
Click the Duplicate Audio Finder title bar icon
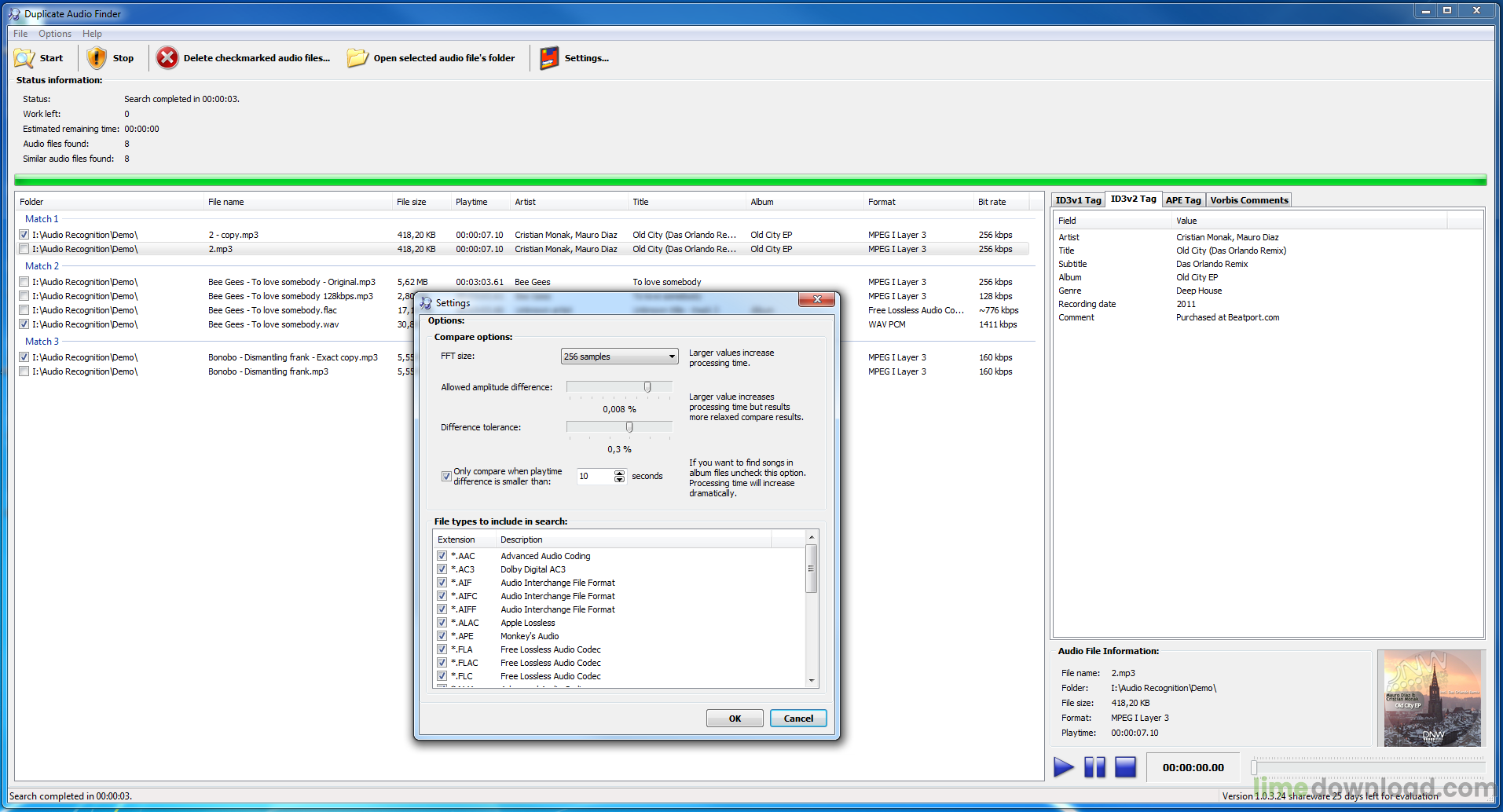point(15,13)
